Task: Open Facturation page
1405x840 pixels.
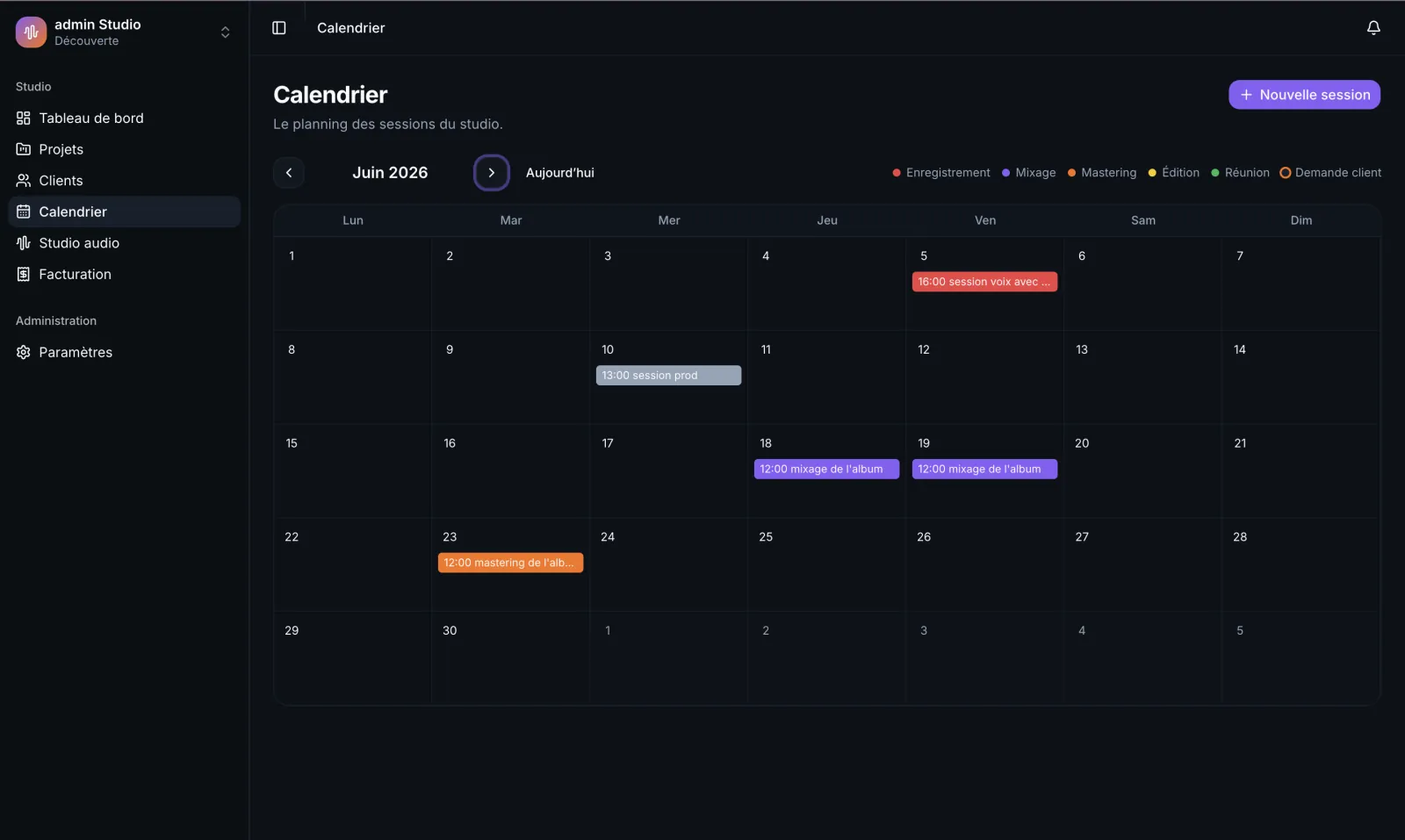Action: coord(124,275)
